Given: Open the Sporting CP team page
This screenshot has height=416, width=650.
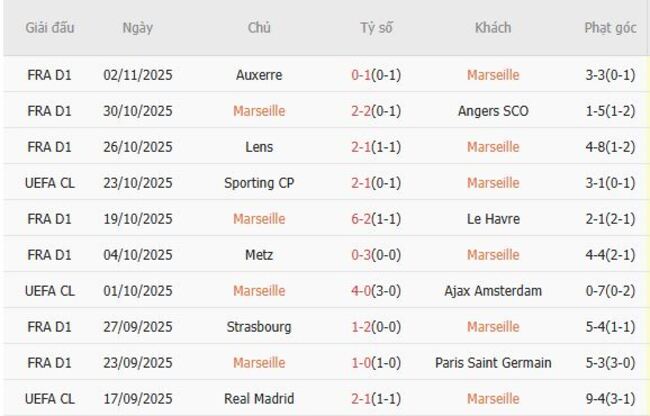Looking at the screenshot, I should pos(259,183).
